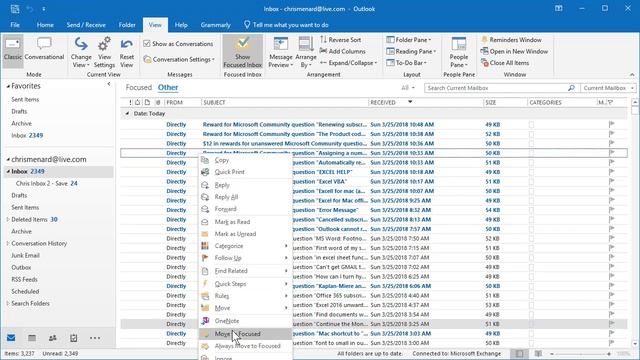This screenshot has width=640, height=360.
Task: Toggle Show Focused Inbox button
Action: [242, 52]
